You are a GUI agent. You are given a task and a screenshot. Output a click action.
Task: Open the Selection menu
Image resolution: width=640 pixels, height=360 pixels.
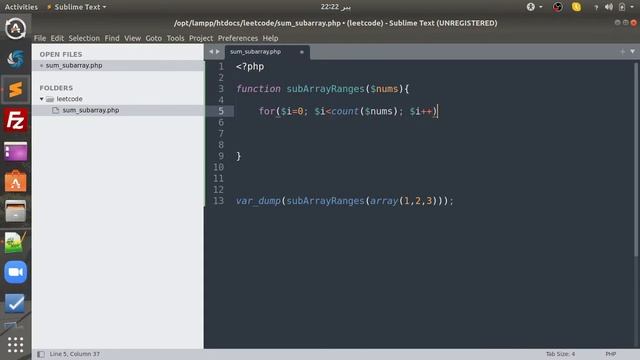[84, 38]
